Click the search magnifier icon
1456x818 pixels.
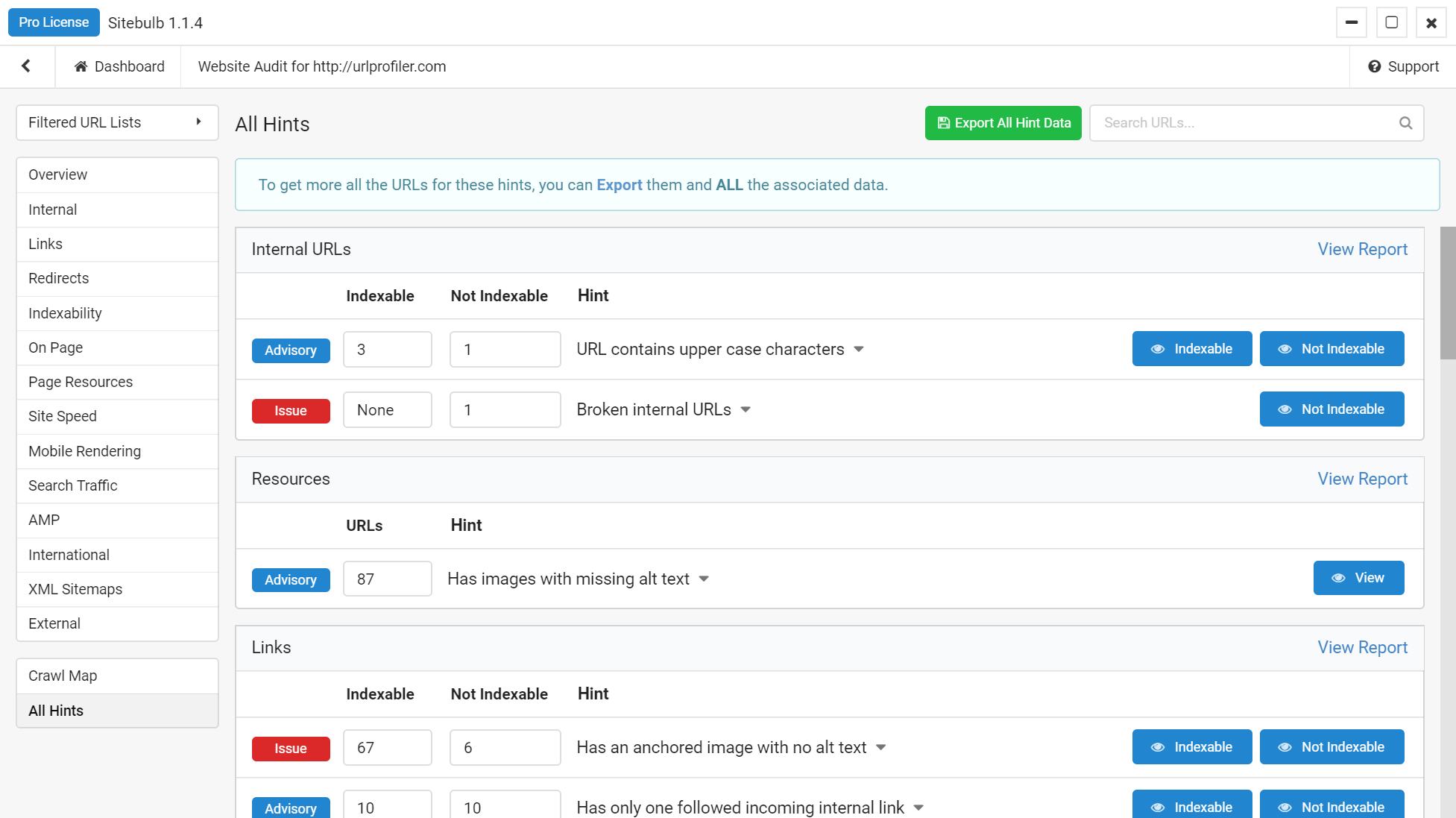(1405, 123)
